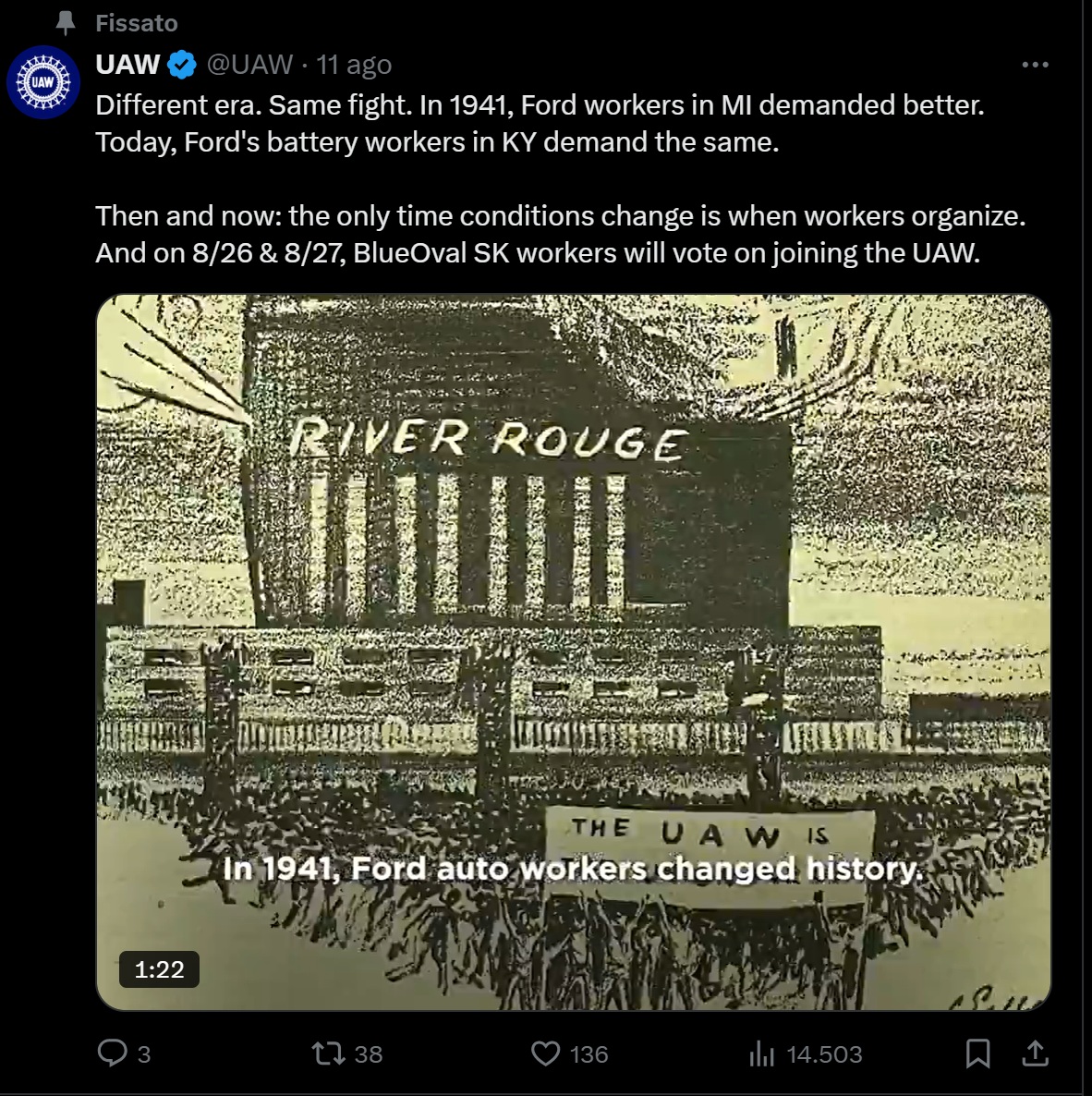Image resolution: width=1092 pixels, height=1096 pixels.
Task: Open the reply comment icon
Action: 112,1053
